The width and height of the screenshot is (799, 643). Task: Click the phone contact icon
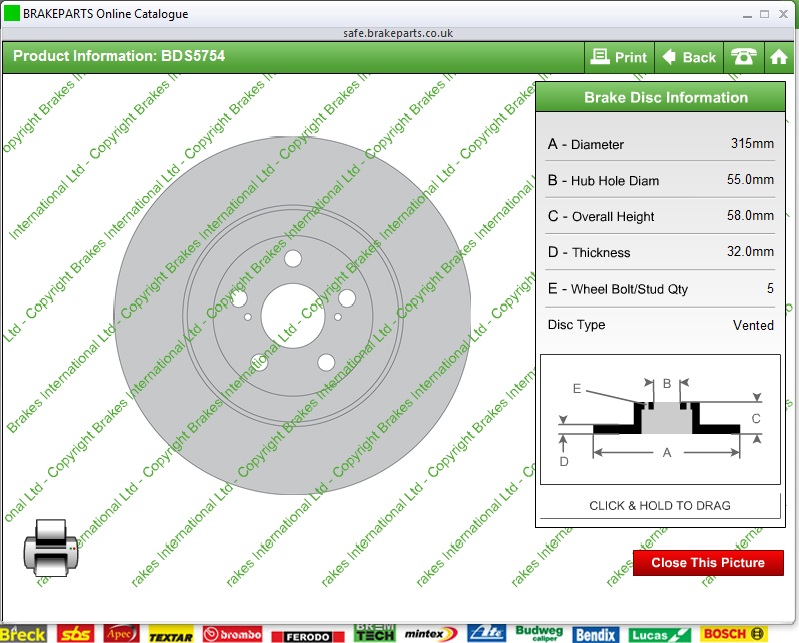(x=743, y=57)
